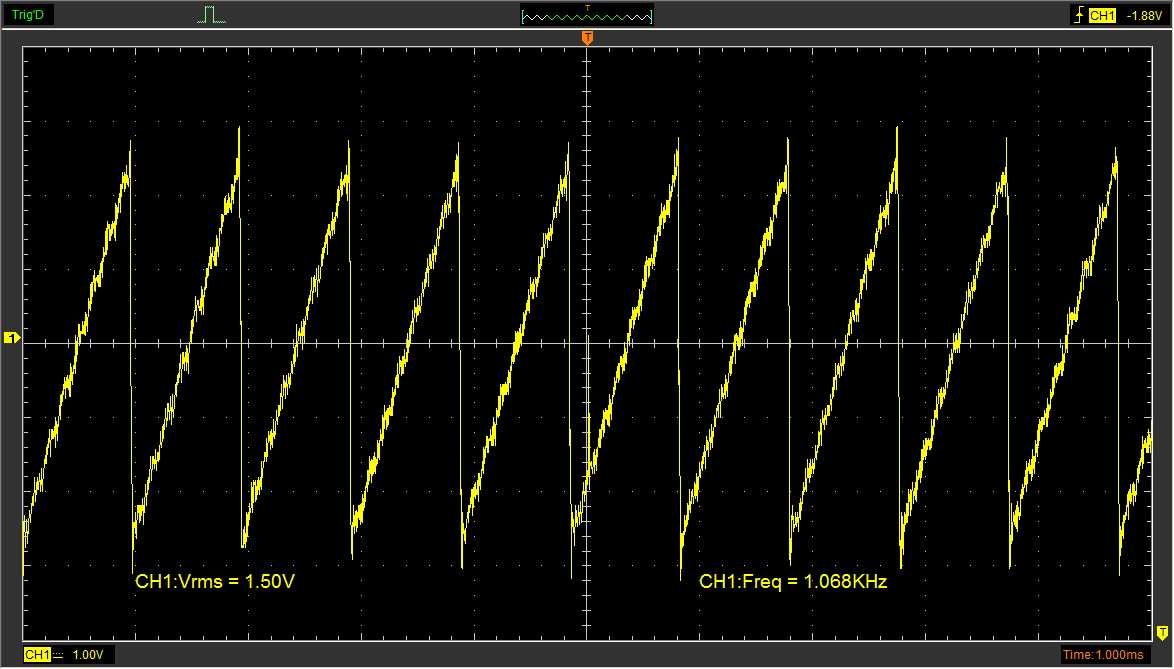Click the yellow trigger level arrow marker
Screen dimensions: 1174x669
click(x=1162, y=635)
